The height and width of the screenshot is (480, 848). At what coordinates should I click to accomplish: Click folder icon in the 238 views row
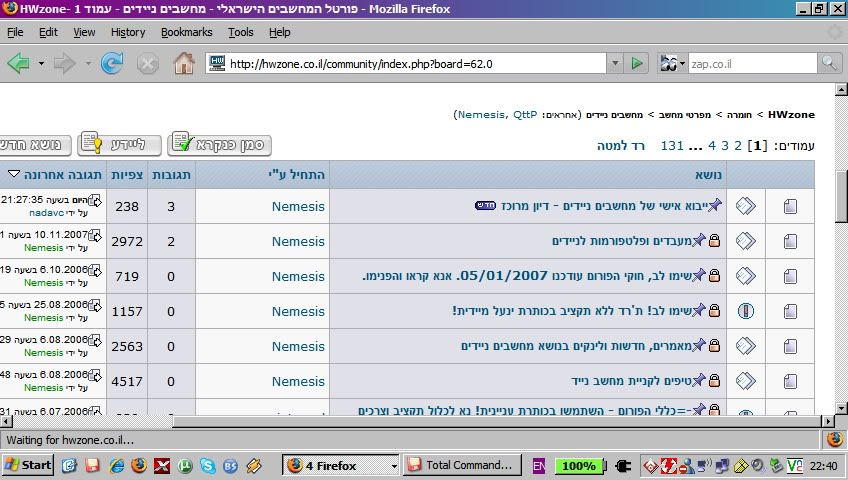(790, 206)
